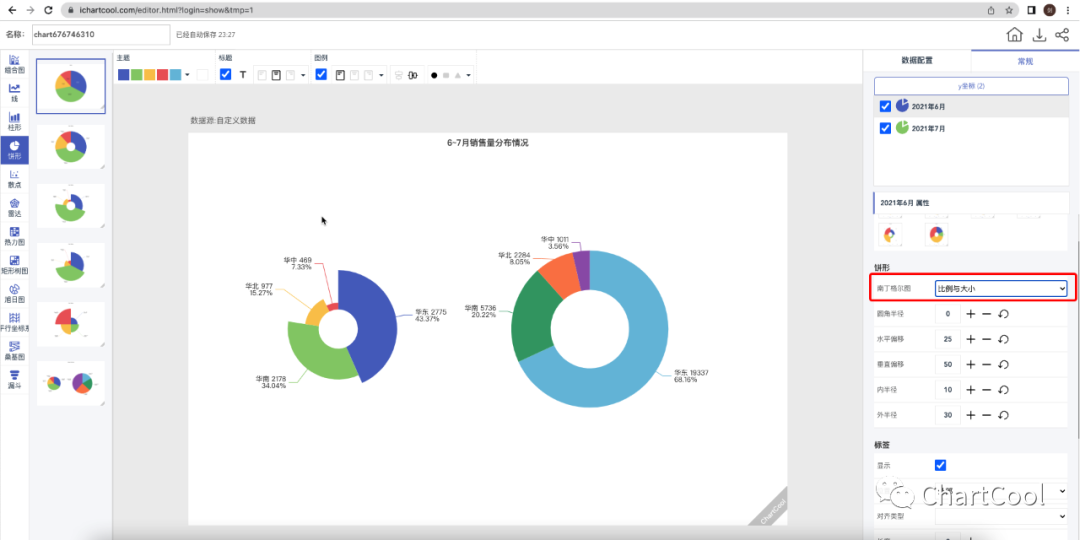This screenshot has height=540, width=1080.
Task: Choose the first pie chart template thumbnail
Action: [71, 86]
